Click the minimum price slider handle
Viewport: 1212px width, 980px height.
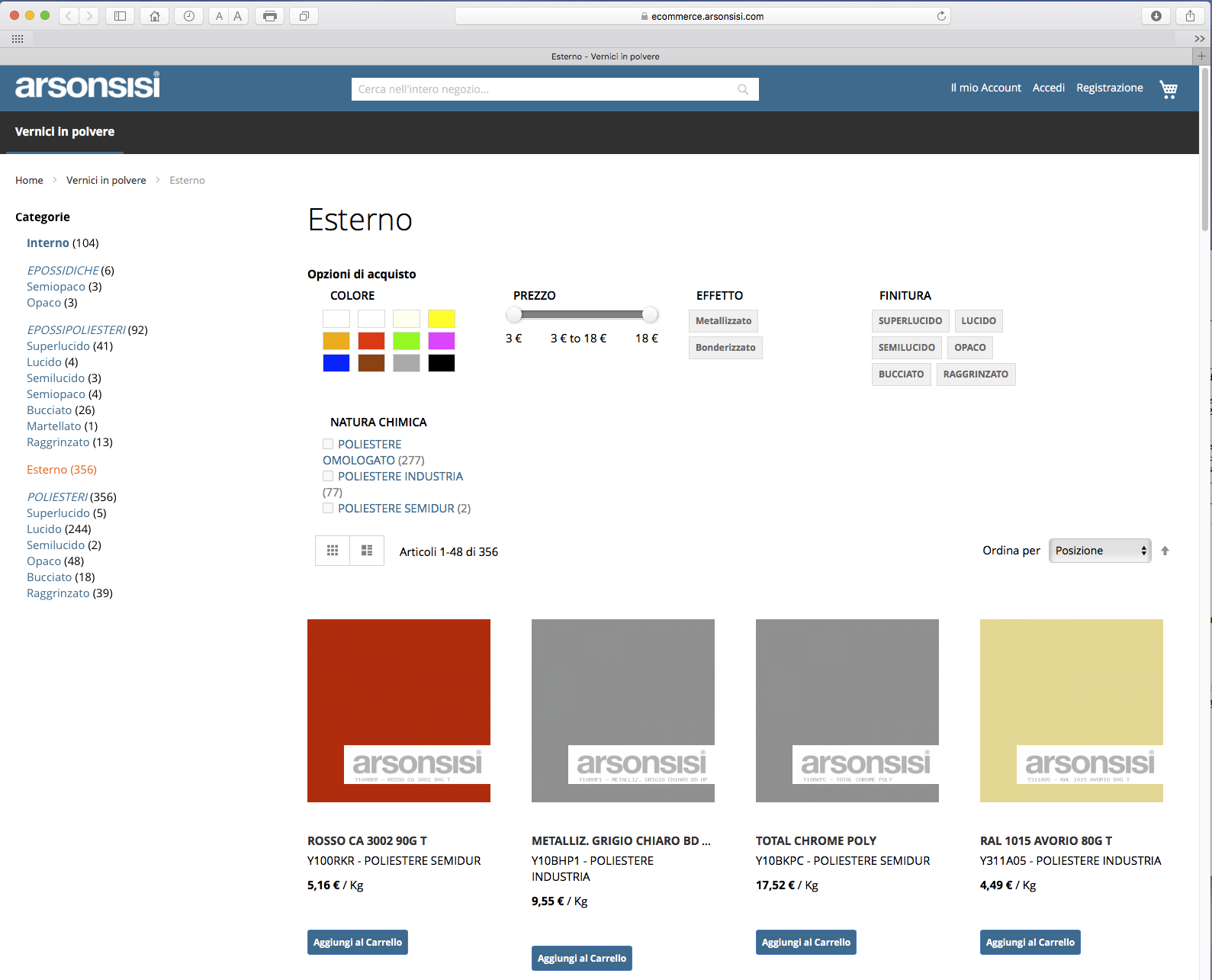(514, 314)
